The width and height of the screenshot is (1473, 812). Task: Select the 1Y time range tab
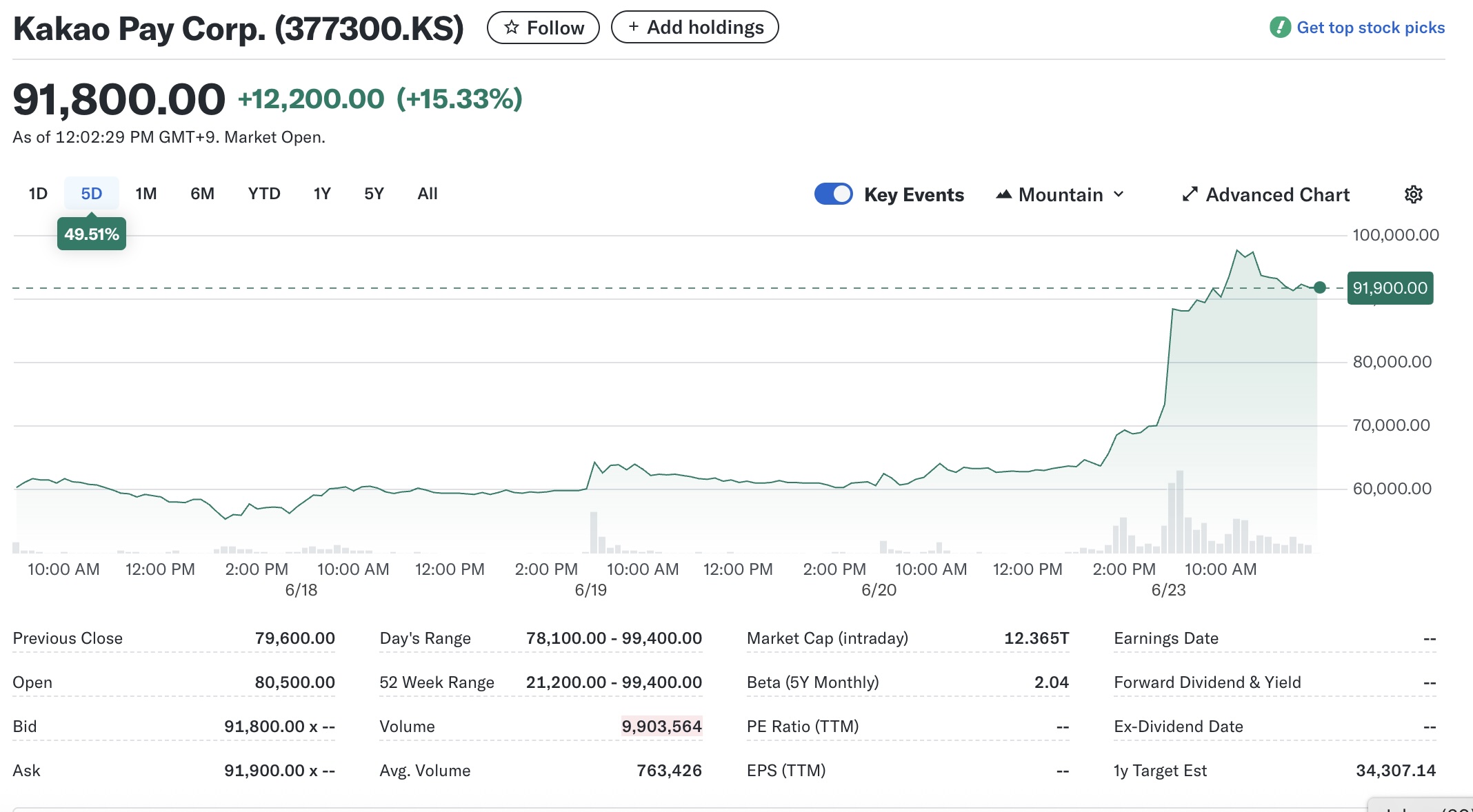pyautogui.click(x=322, y=194)
